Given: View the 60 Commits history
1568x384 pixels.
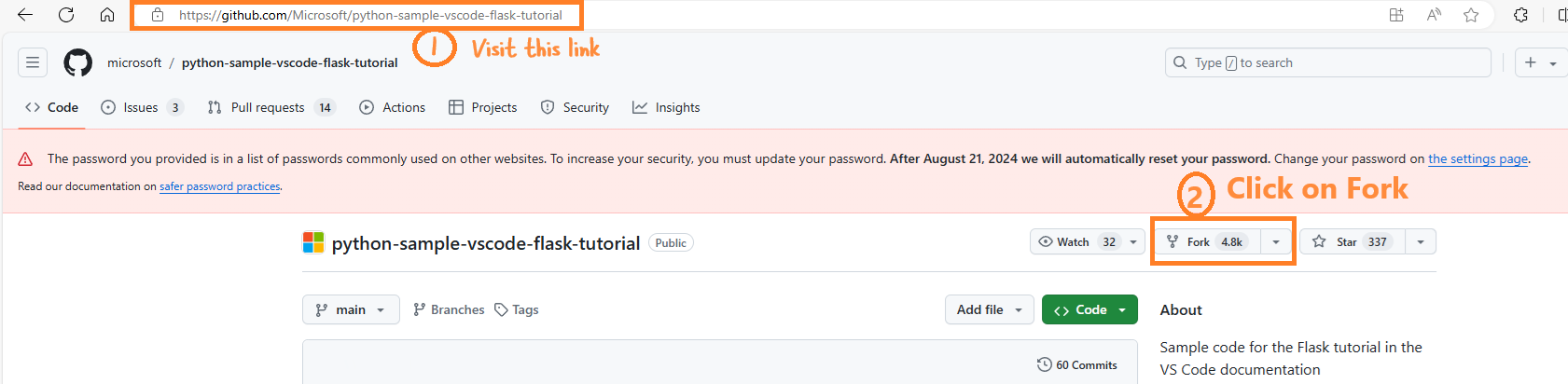Looking at the screenshot, I should tap(1077, 364).
